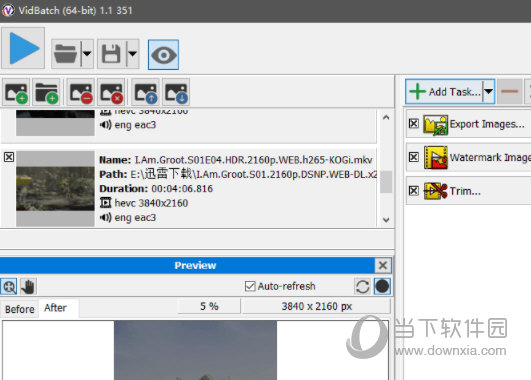Add video files with green plus icon
This screenshot has width=531, height=380.
(16, 92)
